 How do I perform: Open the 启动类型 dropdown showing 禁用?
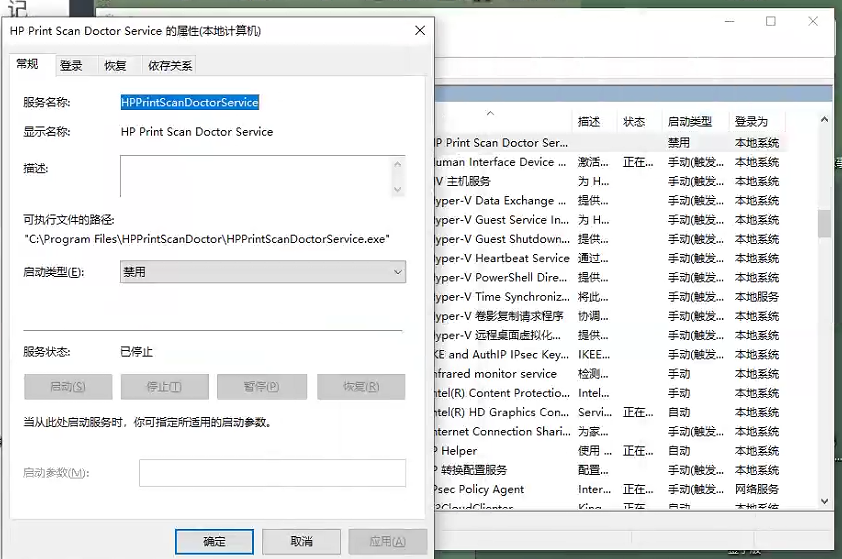click(x=263, y=272)
